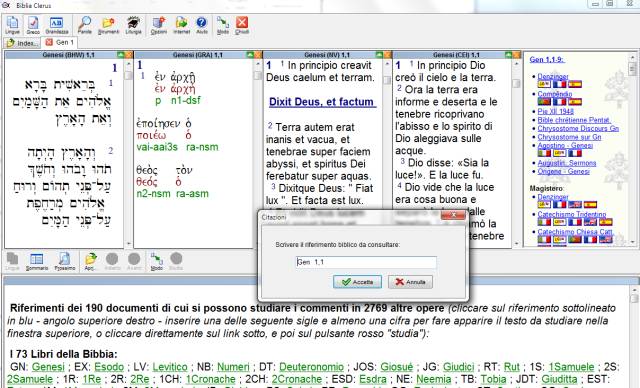Screen dimensions: 640x388
Task: Open the Lingue toolbar icon
Action: 12,25
